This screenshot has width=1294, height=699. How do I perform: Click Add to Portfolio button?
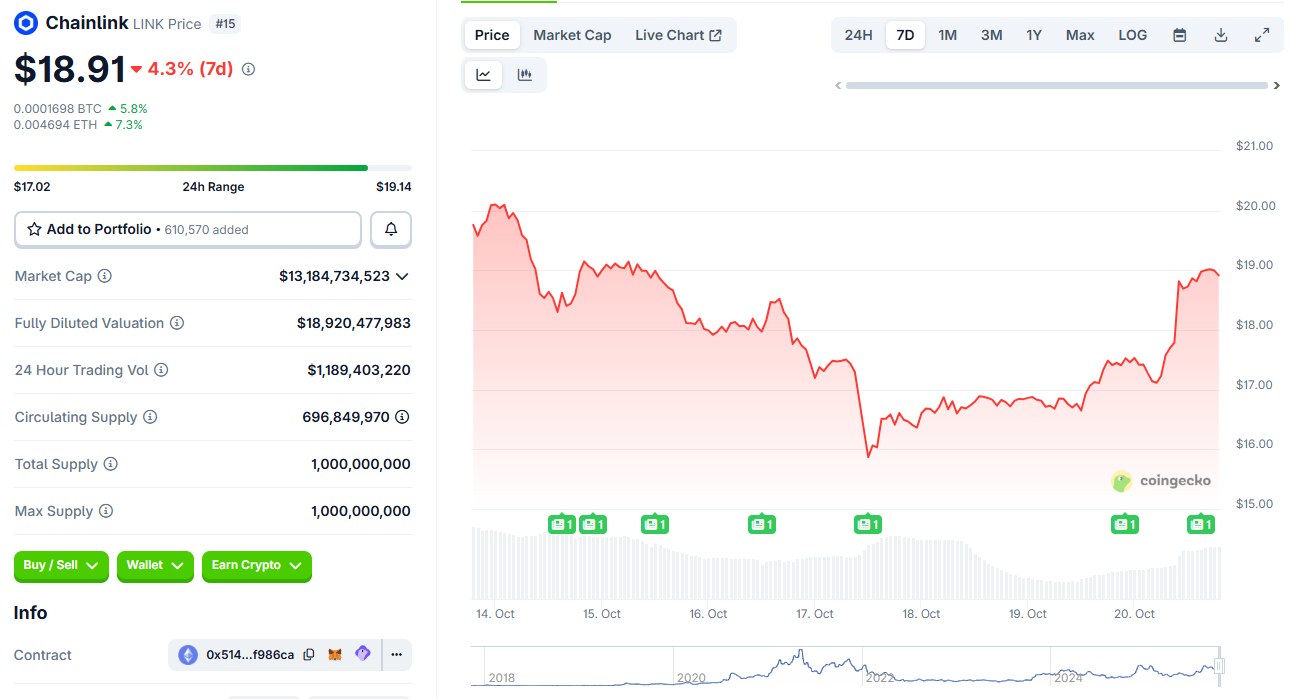(x=188, y=229)
